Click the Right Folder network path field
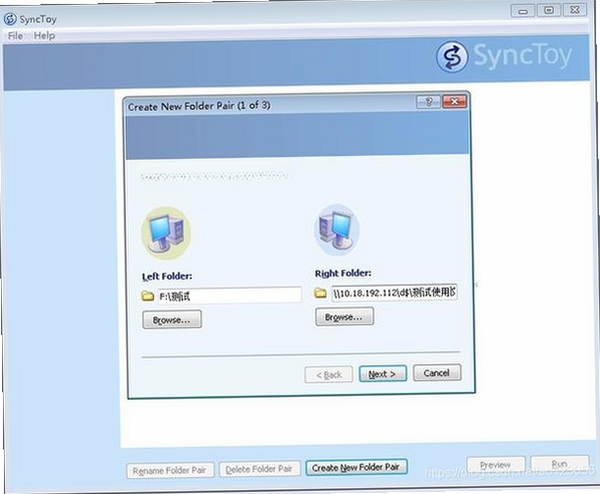600x494 pixels. [x=394, y=293]
